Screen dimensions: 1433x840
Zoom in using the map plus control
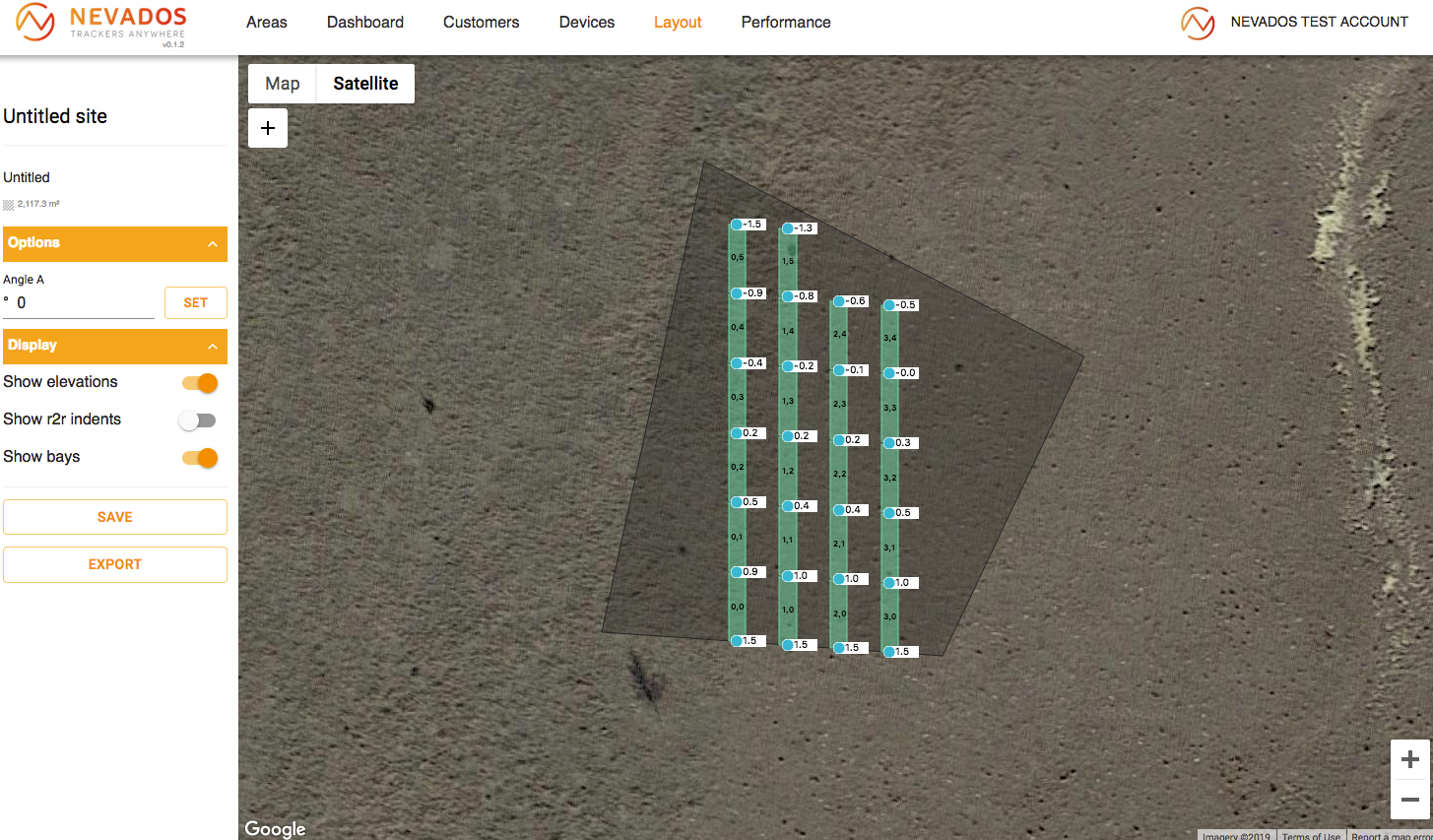pyautogui.click(x=1409, y=759)
